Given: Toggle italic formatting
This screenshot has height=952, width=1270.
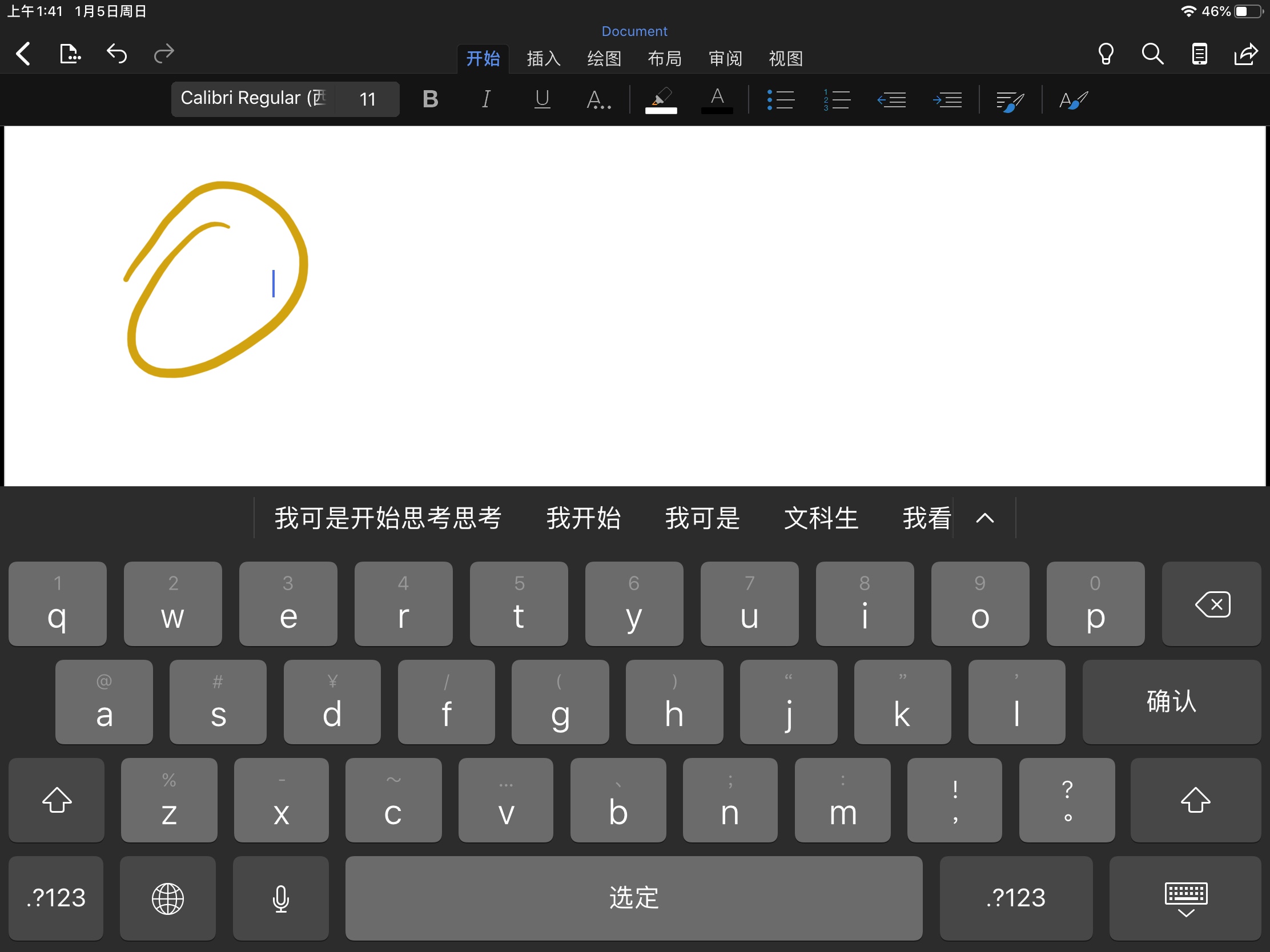Looking at the screenshot, I should (x=486, y=99).
